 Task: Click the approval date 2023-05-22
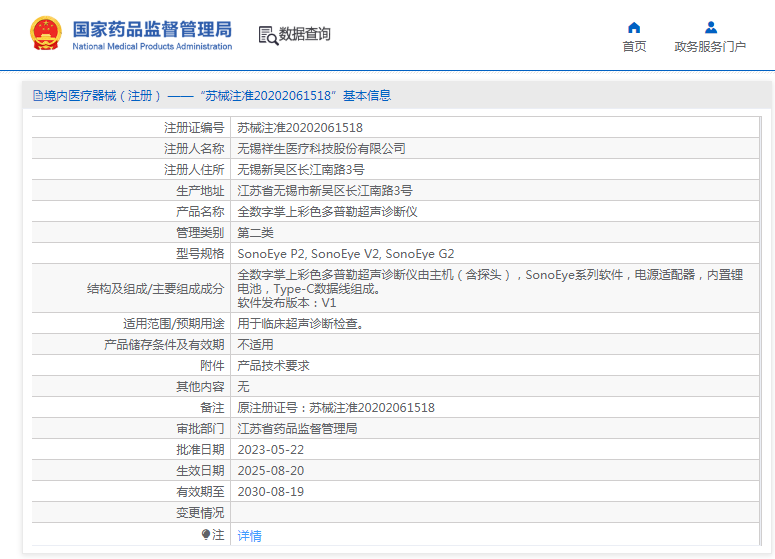click(270, 450)
